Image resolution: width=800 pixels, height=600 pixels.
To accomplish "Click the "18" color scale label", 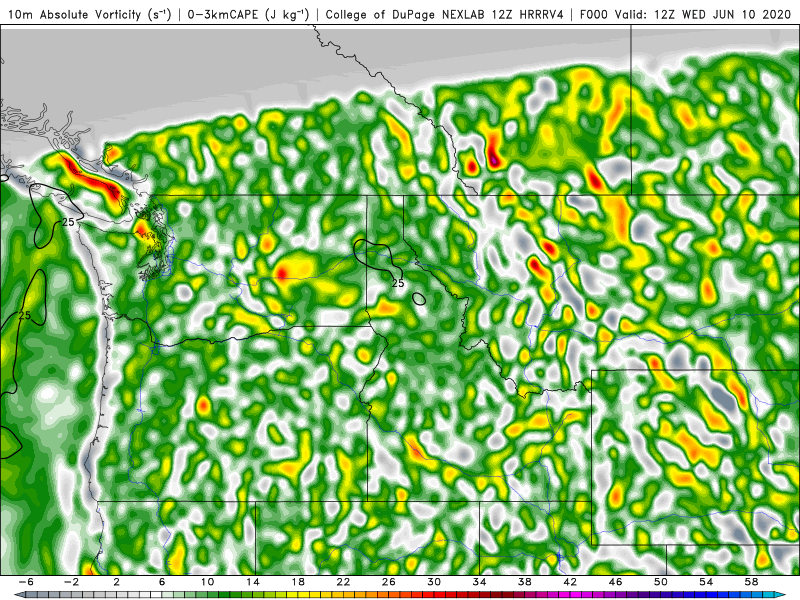I will pos(298,582).
